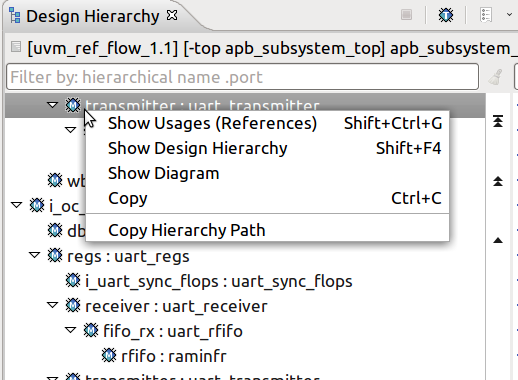Click the module icon of the i_oc row
Viewport: 518px width, 380px height.
point(37,205)
